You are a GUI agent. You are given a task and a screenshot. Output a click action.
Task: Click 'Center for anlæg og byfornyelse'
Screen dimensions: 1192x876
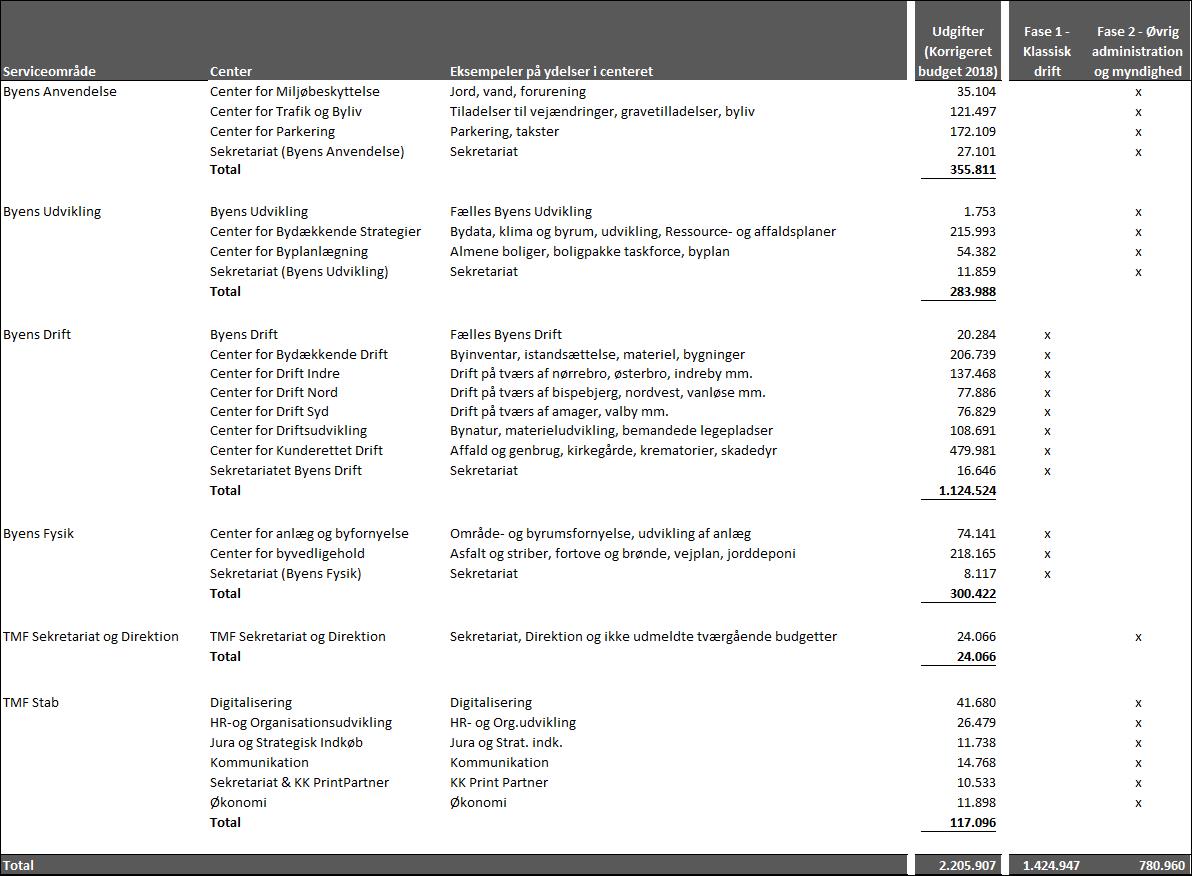coord(309,534)
